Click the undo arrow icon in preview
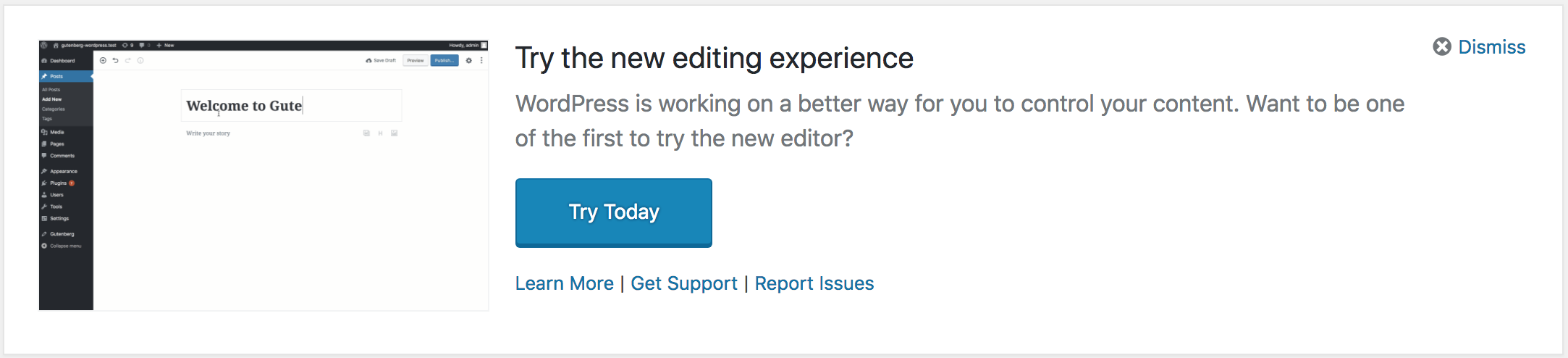Image resolution: width=1568 pixels, height=358 pixels. click(115, 60)
